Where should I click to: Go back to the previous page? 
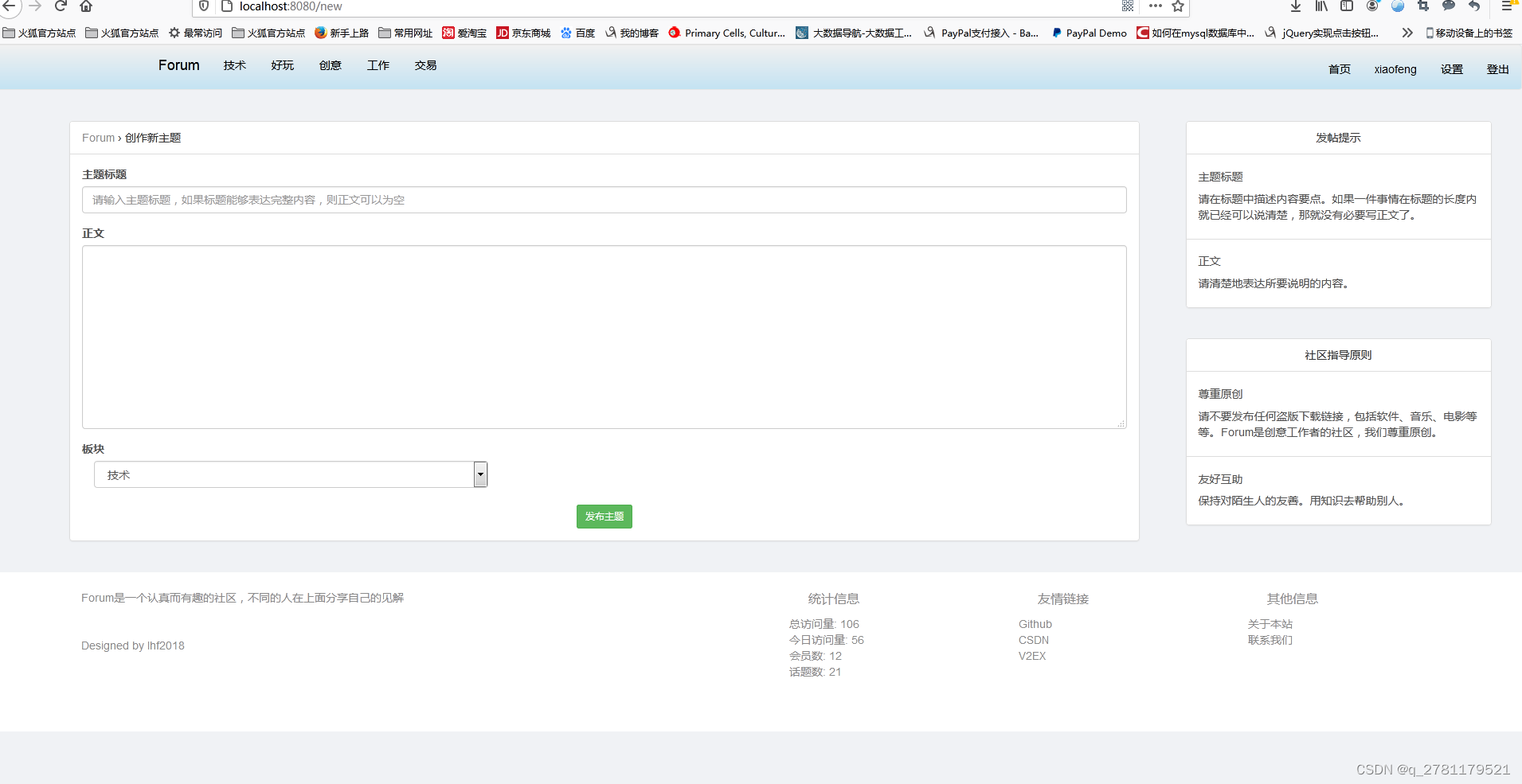click(9, 6)
